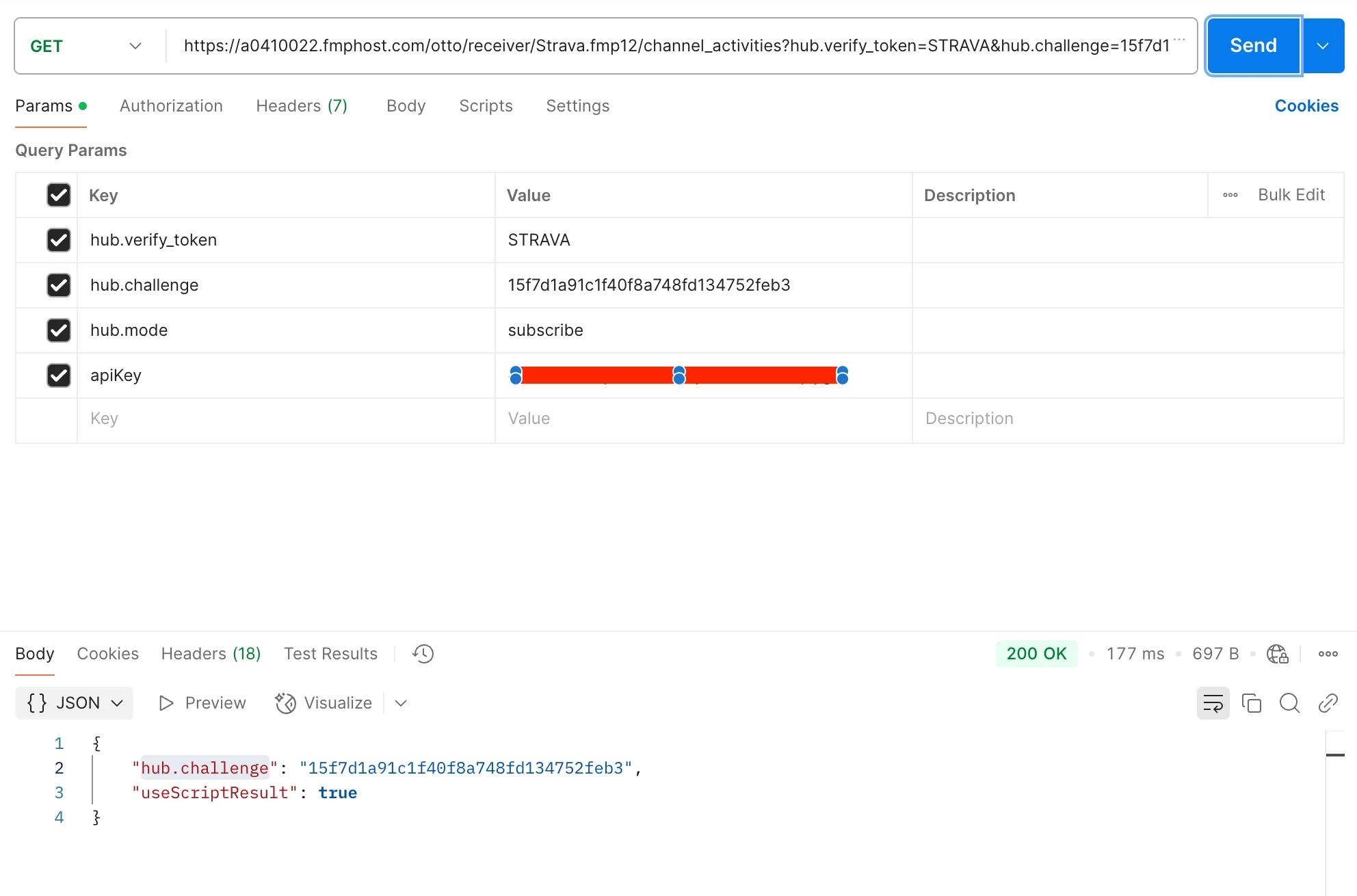1357x896 pixels.
Task: Click the empty Key input field
Action: coord(285,419)
